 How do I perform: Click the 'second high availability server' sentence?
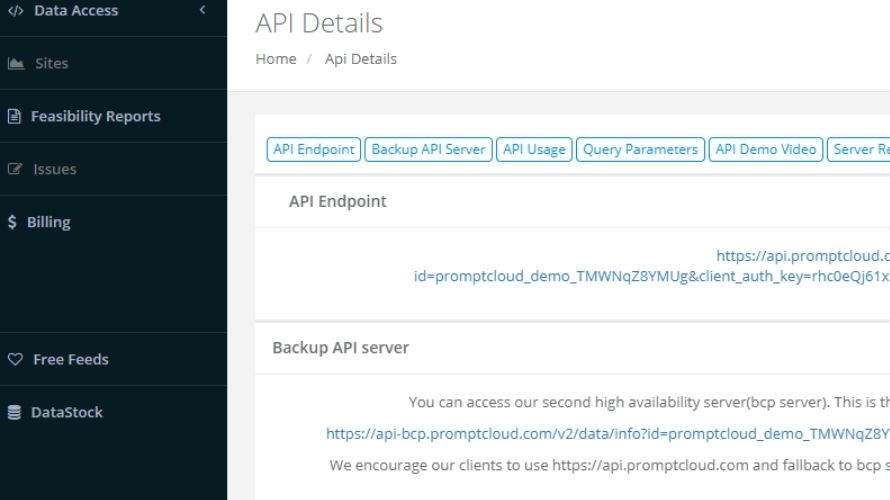(649, 402)
